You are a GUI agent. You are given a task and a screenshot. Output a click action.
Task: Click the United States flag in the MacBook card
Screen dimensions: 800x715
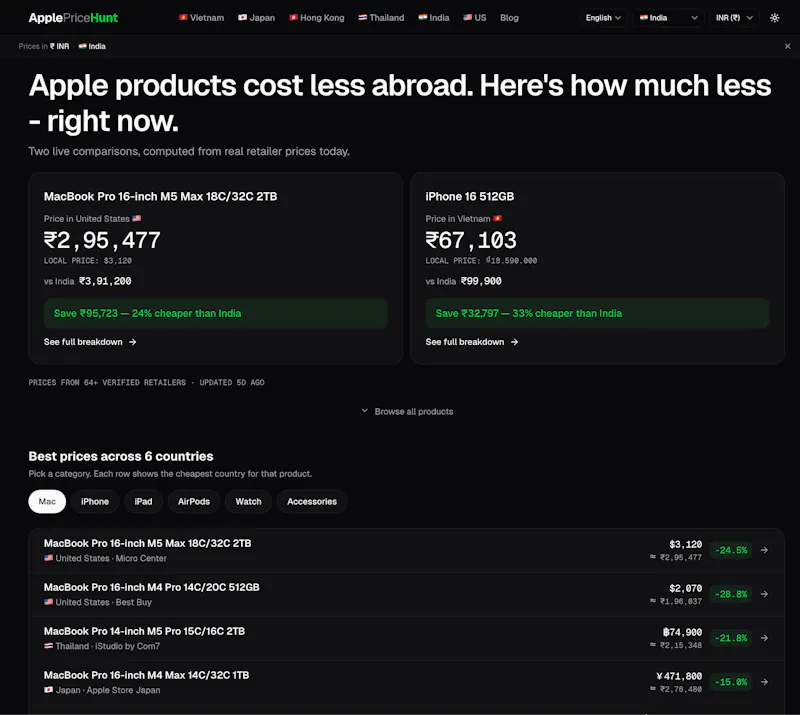(137, 218)
